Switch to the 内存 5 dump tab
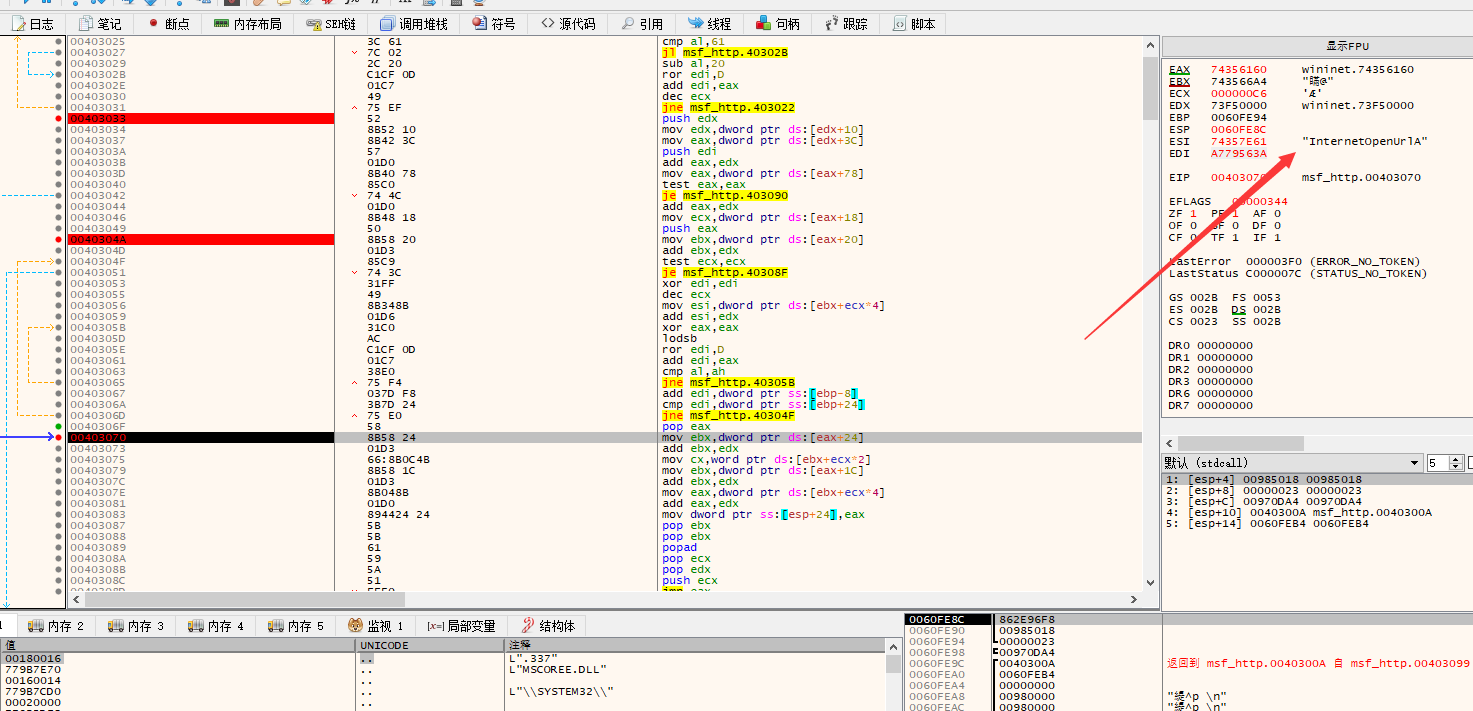The height and width of the screenshot is (711, 1473). point(295,626)
